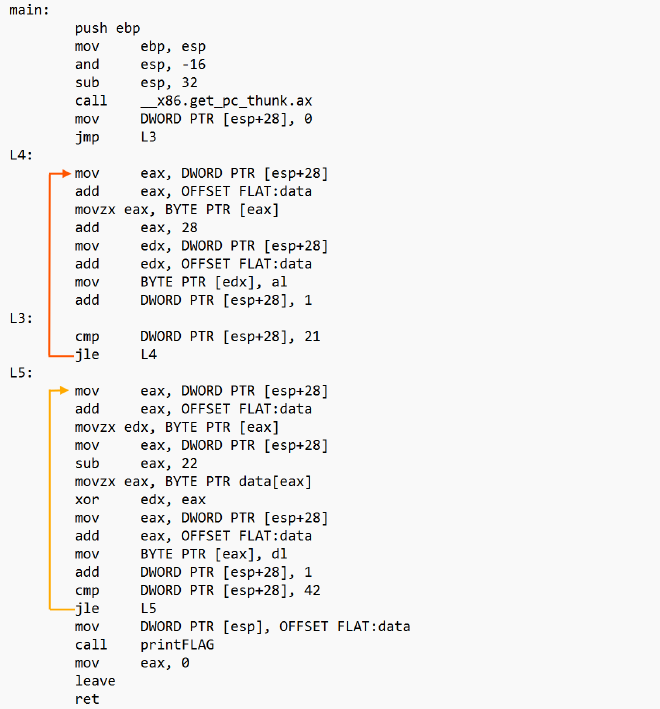Select the "call printFLAG" line
Viewport: 660px width, 709px height.
(x=144, y=645)
